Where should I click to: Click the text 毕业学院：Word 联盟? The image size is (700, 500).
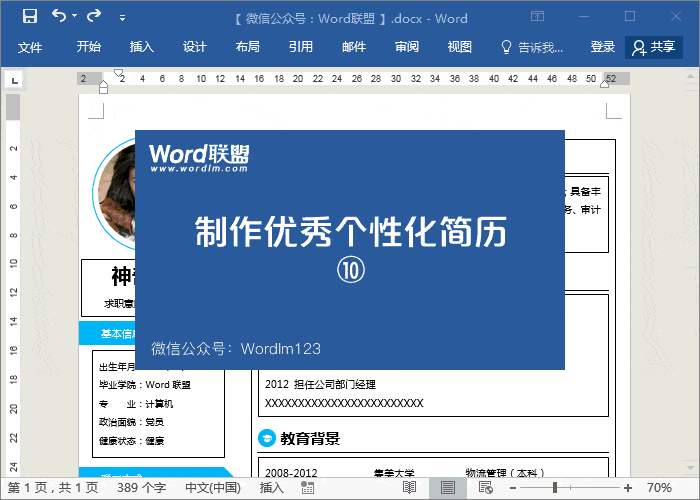coord(145,385)
